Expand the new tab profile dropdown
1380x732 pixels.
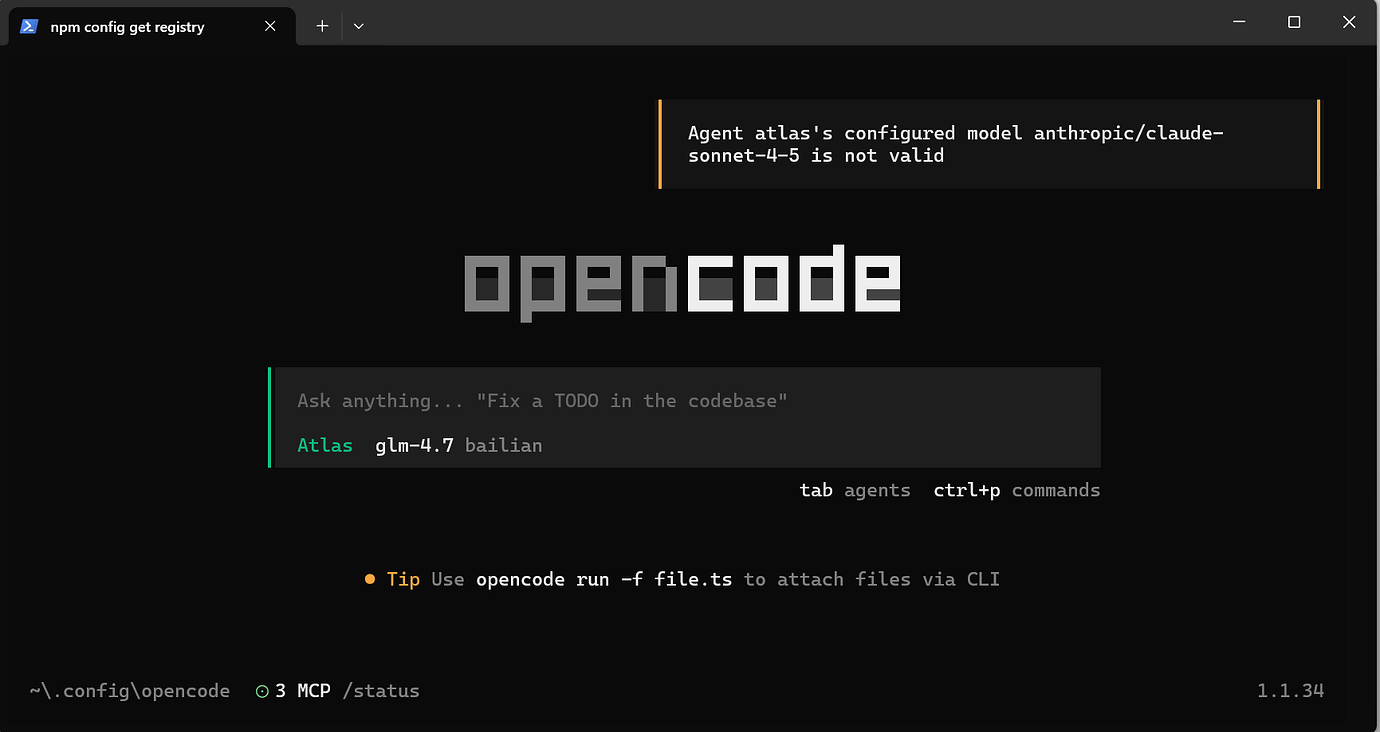359,27
